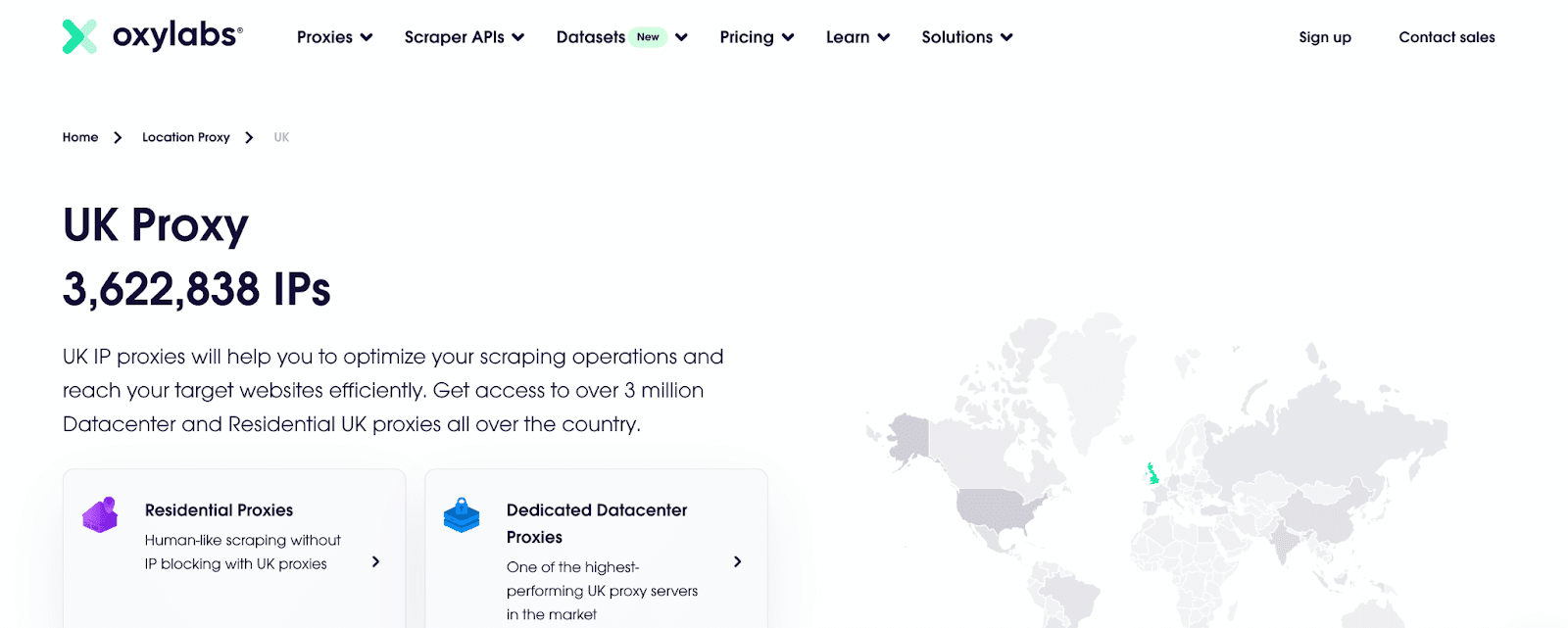Open the Learn menu
Viewport: 1568px width, 628px height.
point(857,37)
